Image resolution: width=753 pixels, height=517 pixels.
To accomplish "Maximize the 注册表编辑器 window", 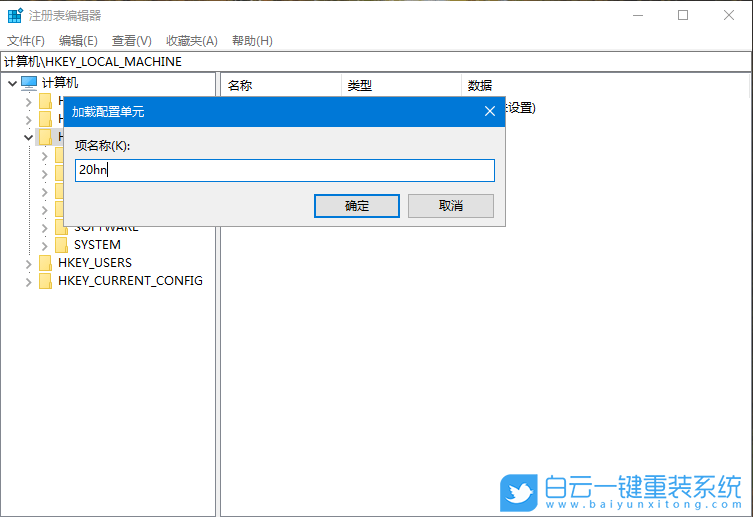I will 682,15.
